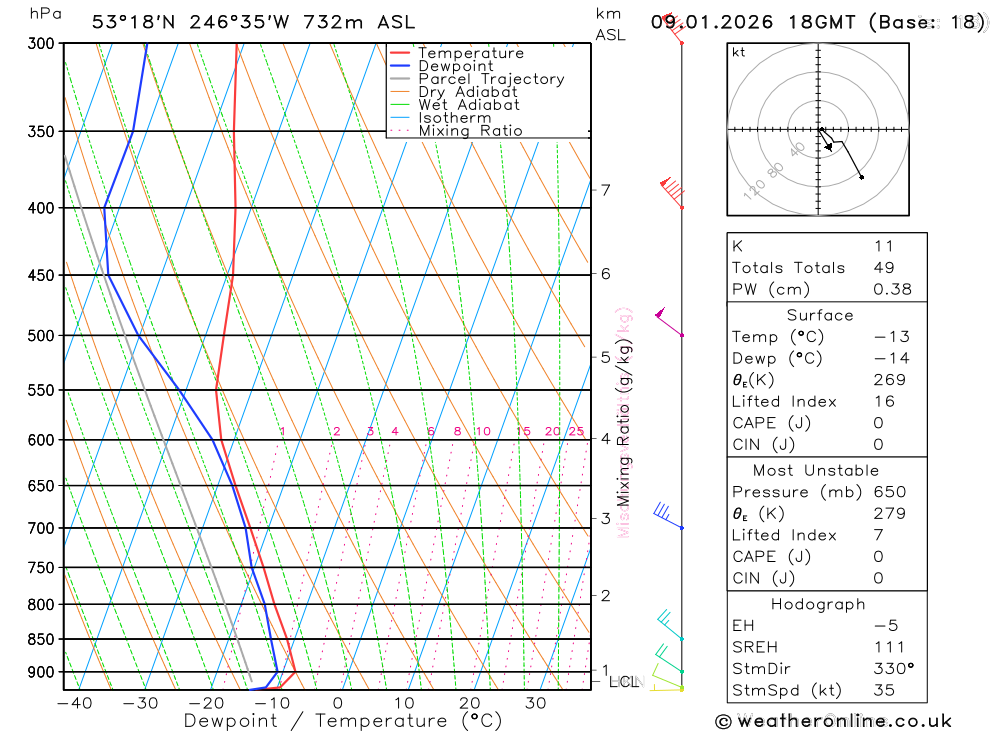This screenshot has height=733, width=1000.
Task: Click the Surface Temp value -13
Action: pos(892,337)
